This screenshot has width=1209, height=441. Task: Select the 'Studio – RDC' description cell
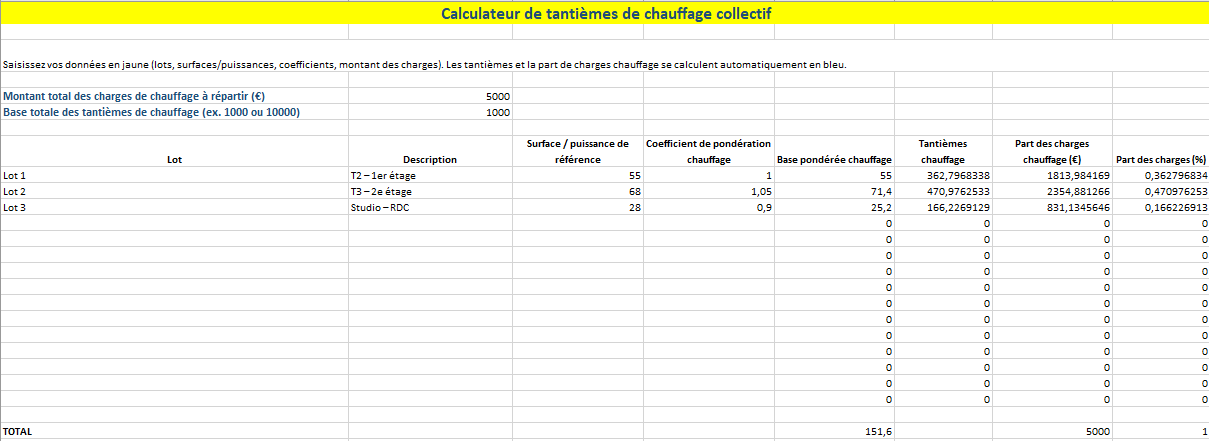tap(429, 207)
